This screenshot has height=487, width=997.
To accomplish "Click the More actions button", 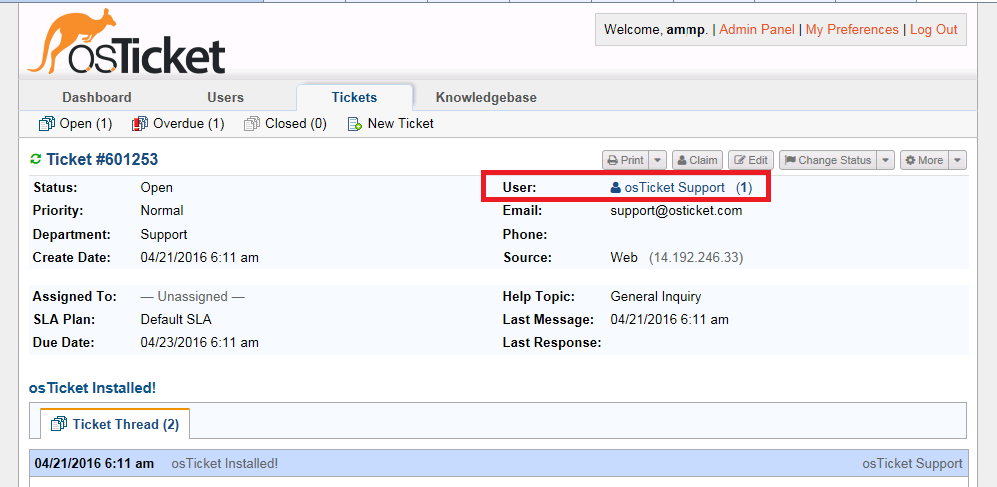I will pos(925,160).
